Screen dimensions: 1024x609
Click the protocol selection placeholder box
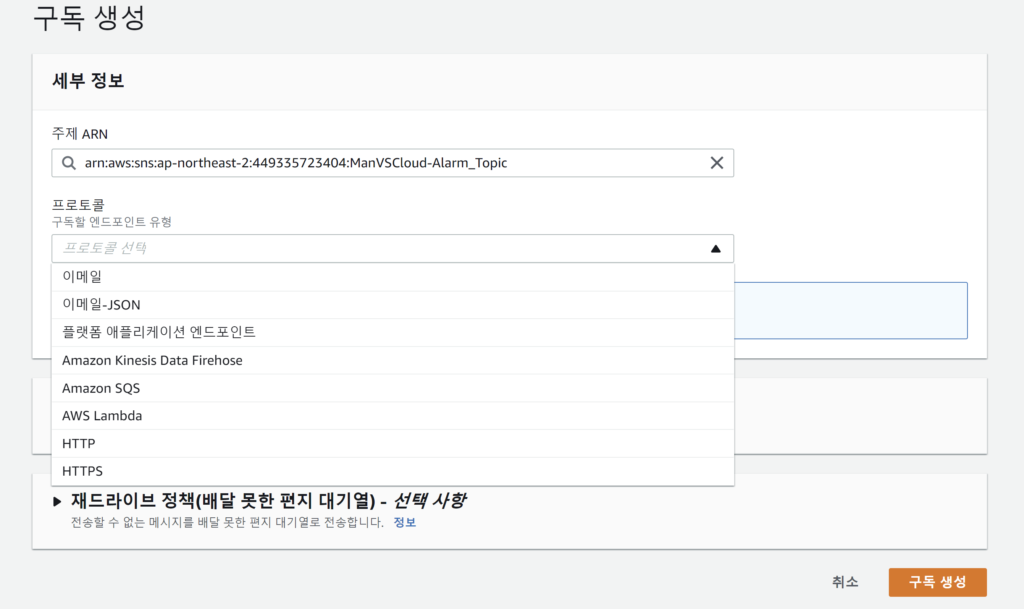(380, 248)
